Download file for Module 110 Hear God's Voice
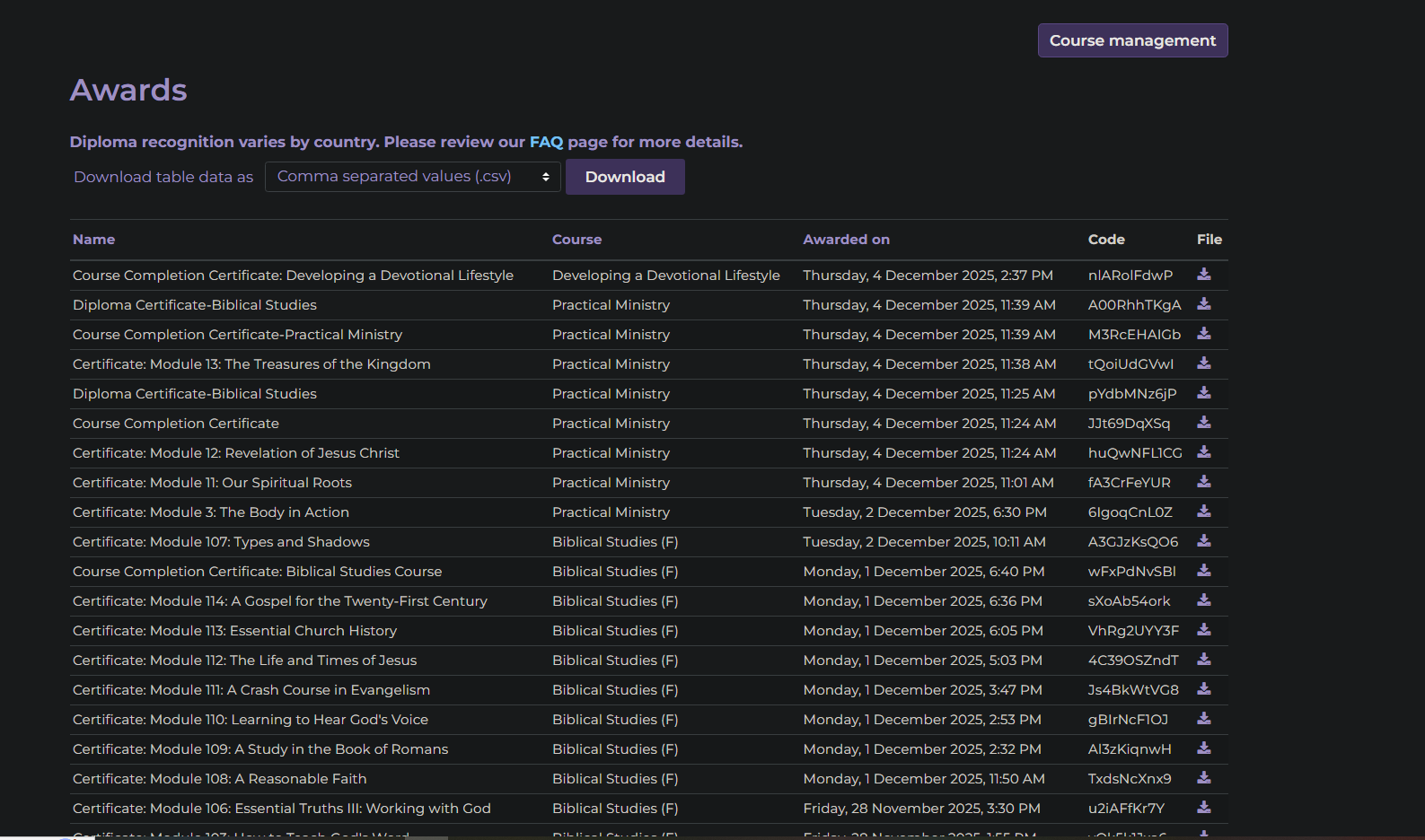This screenshot has height=840, width=1425. pos(1204,719)
